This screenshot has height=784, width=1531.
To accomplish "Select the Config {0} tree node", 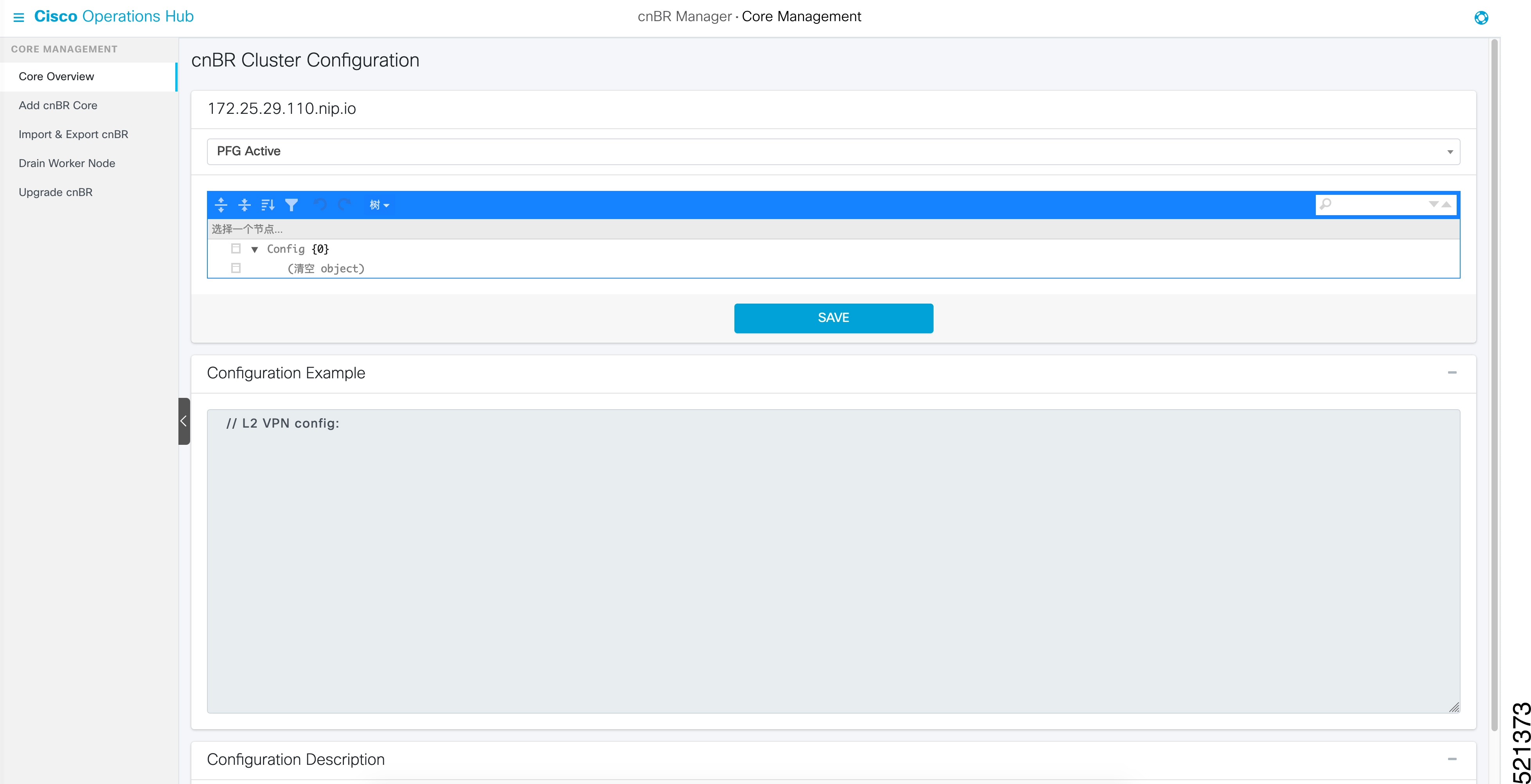I will point(298,249).
